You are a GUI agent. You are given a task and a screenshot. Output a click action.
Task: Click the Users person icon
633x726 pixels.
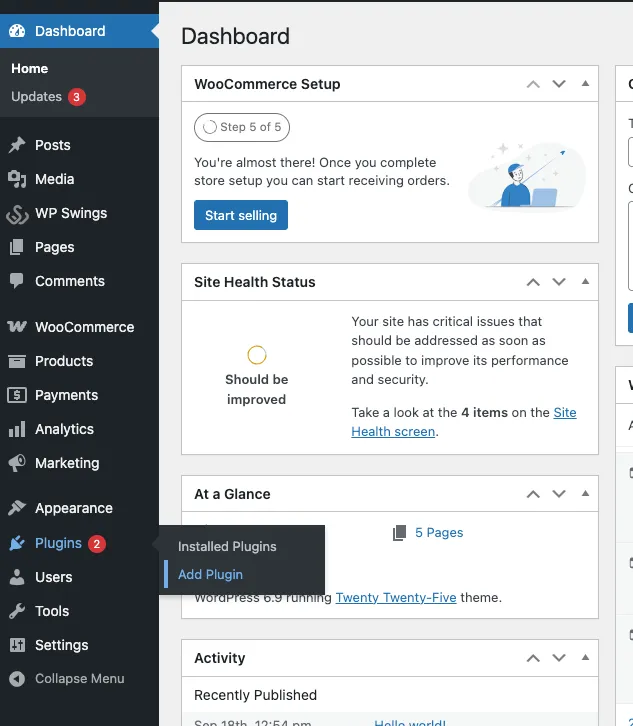coord(17,577)
